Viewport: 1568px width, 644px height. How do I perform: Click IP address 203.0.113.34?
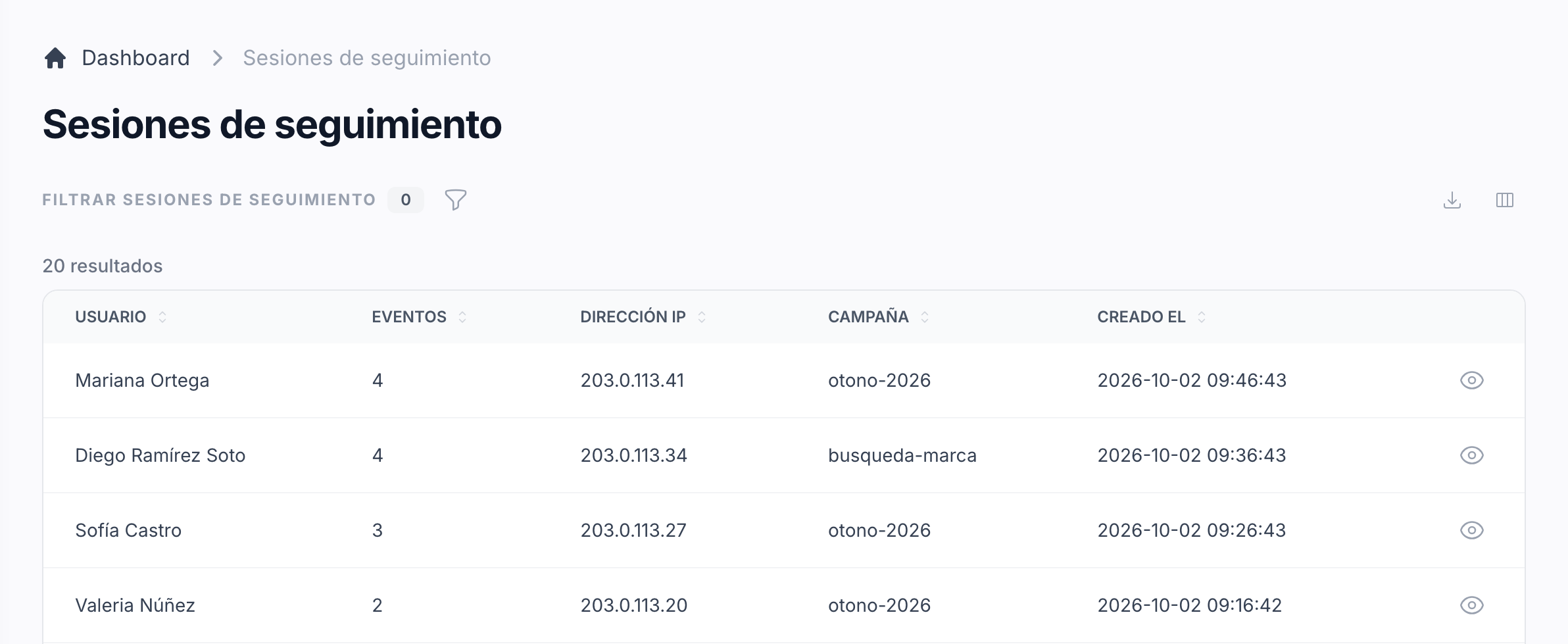633,455
